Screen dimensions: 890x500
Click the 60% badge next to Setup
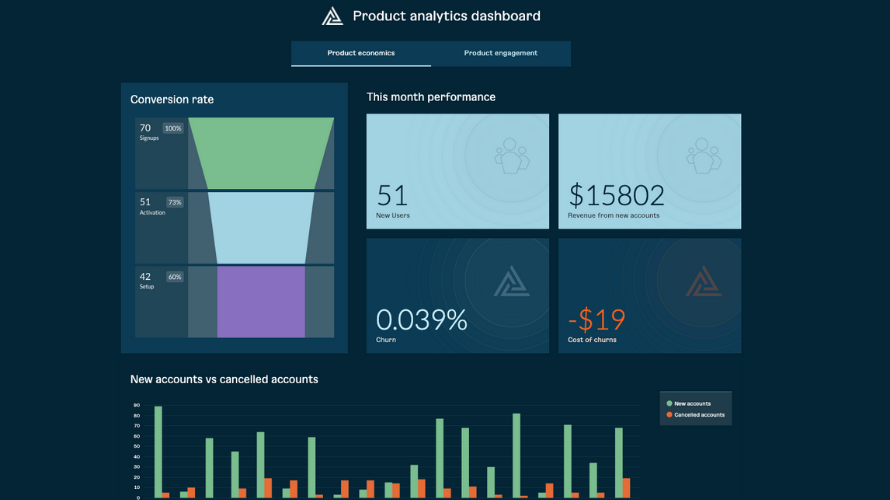tap(175, 277)
